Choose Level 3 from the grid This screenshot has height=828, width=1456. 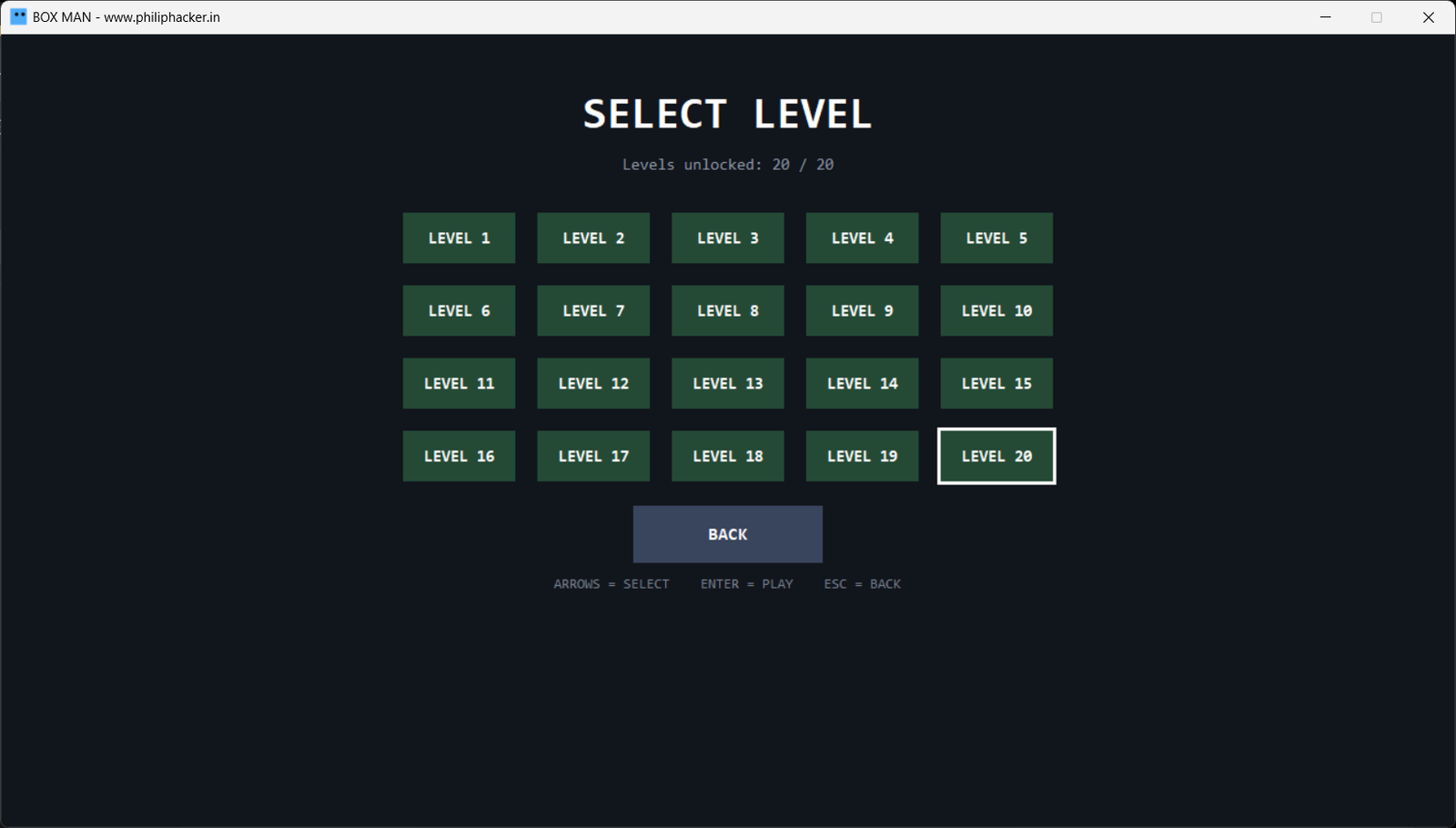coord(728,238)
